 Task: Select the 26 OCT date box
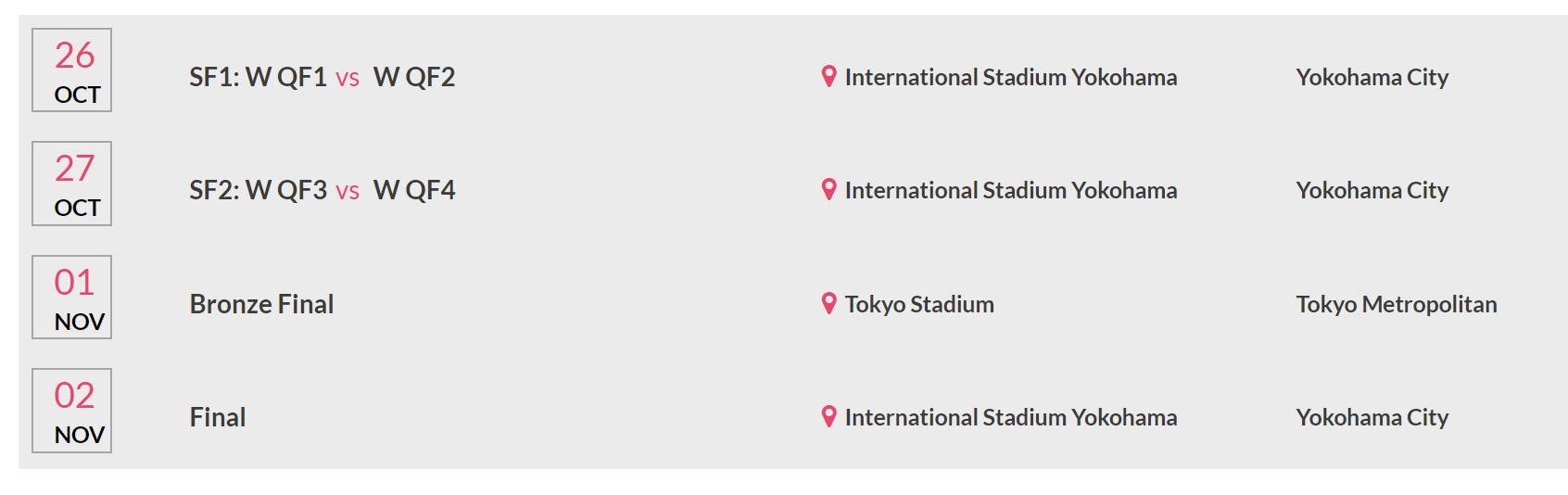[72, 70]
